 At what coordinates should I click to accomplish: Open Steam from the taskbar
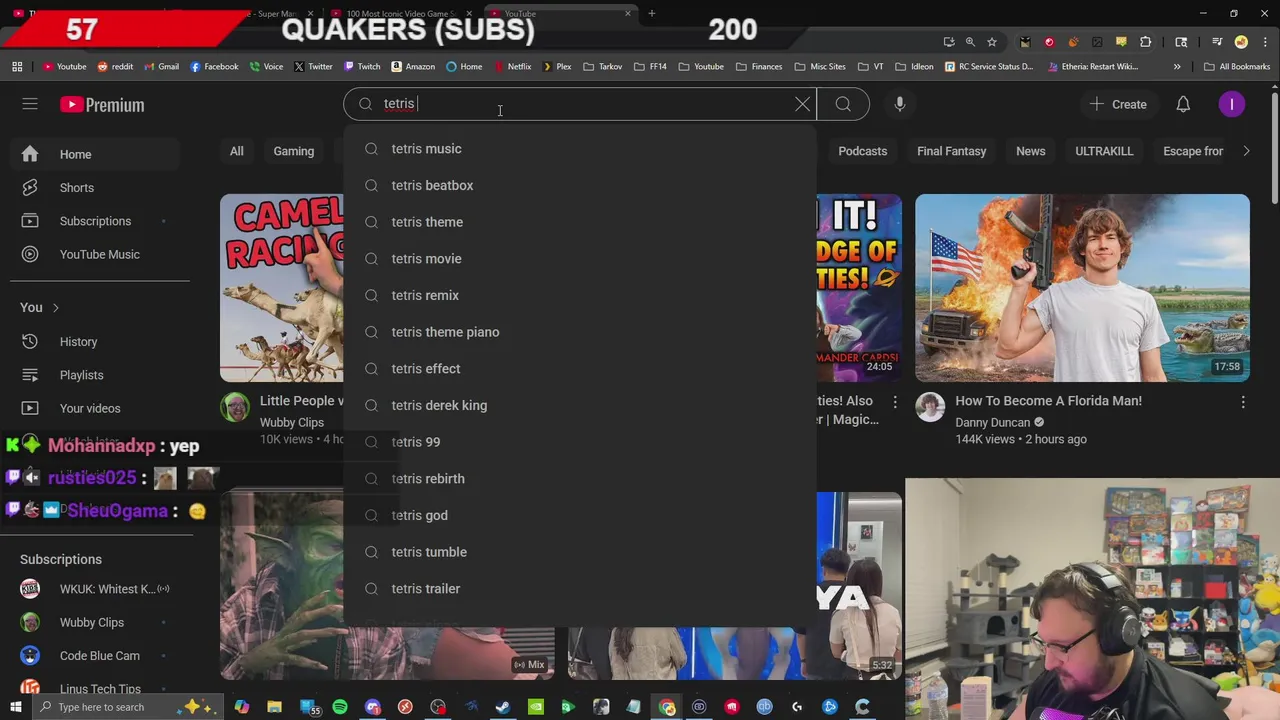click(503, 707)
